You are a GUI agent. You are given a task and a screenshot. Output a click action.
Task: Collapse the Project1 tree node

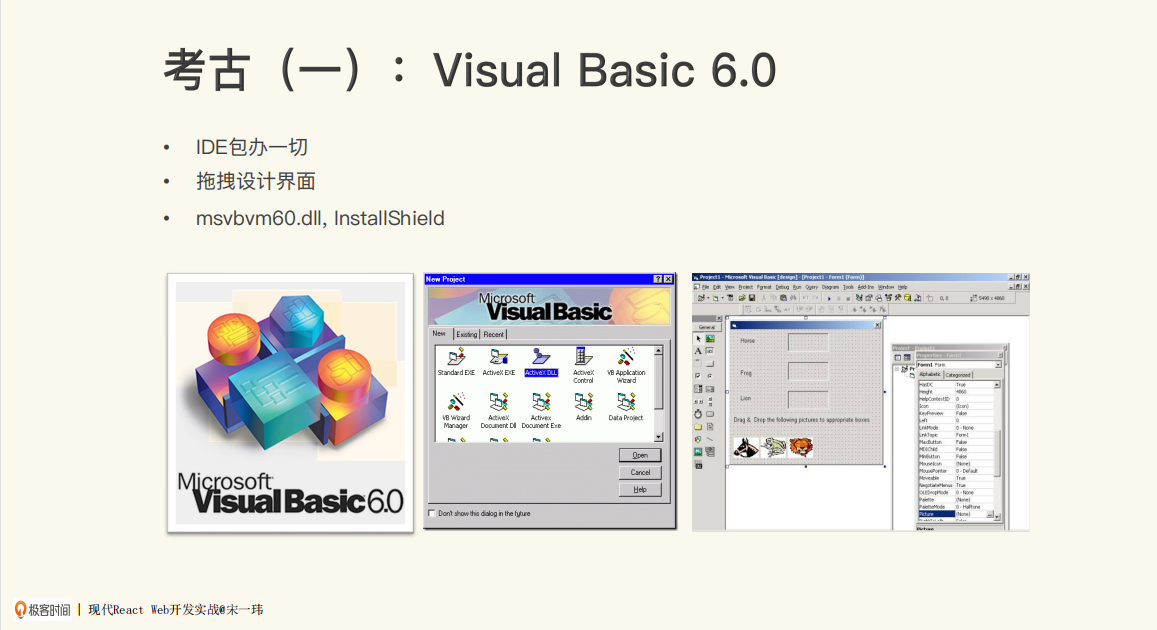897,369
